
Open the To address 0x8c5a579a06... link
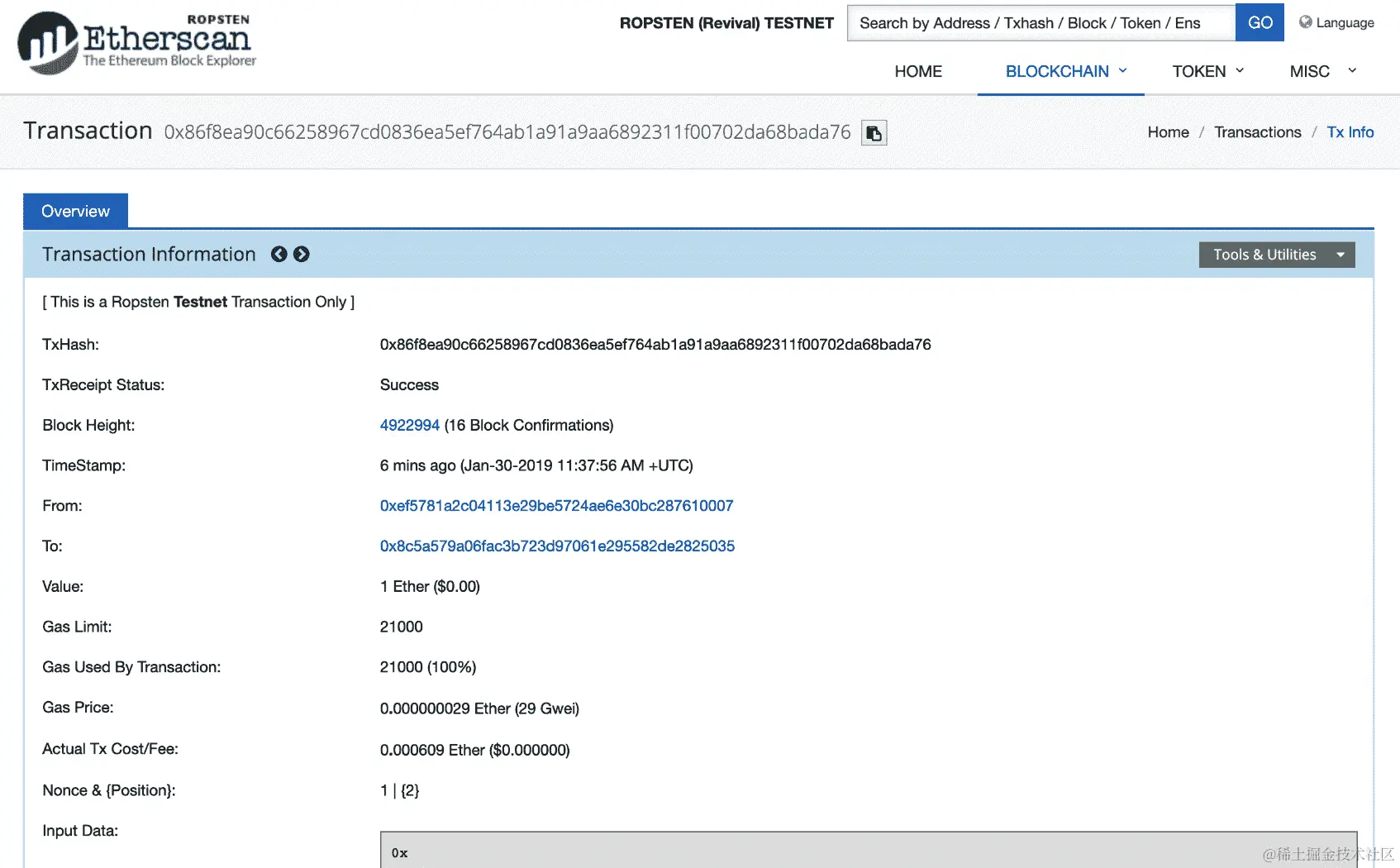point(557,546)
